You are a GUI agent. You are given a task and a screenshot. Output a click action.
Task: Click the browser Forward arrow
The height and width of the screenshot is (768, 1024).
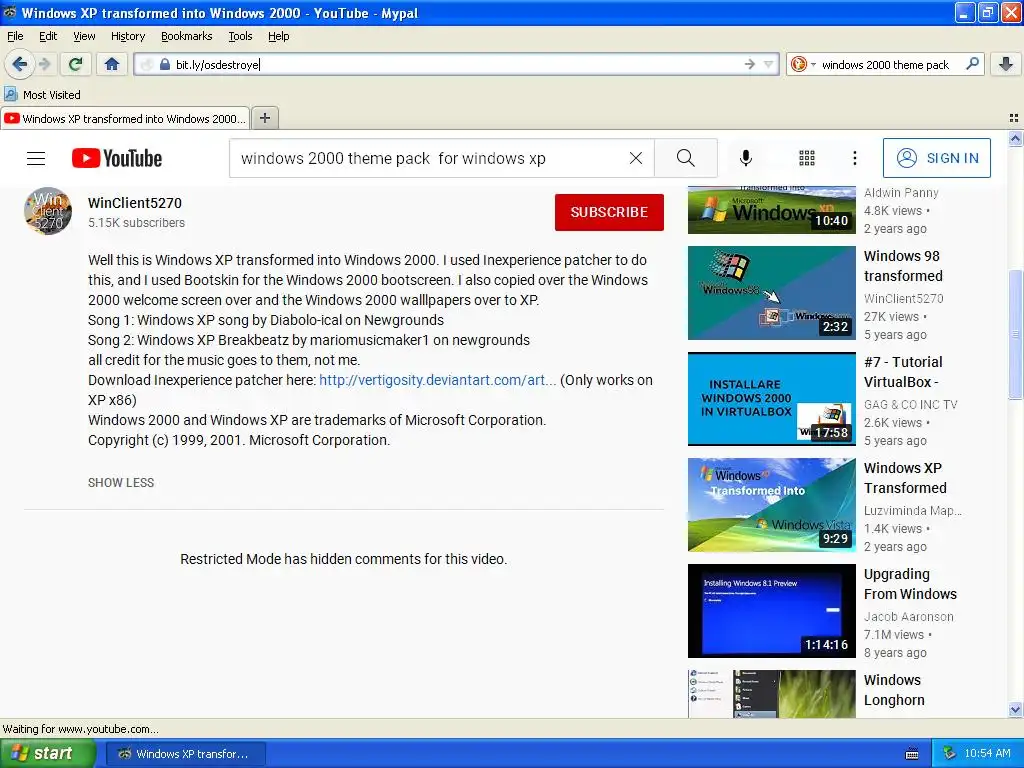44,64
